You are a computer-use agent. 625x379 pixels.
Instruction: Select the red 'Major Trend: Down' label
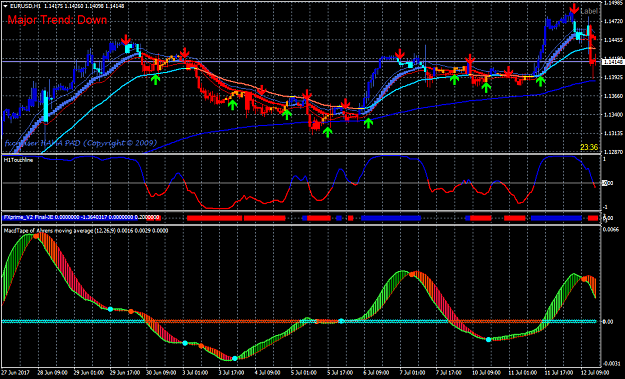(x=57, y=20)
